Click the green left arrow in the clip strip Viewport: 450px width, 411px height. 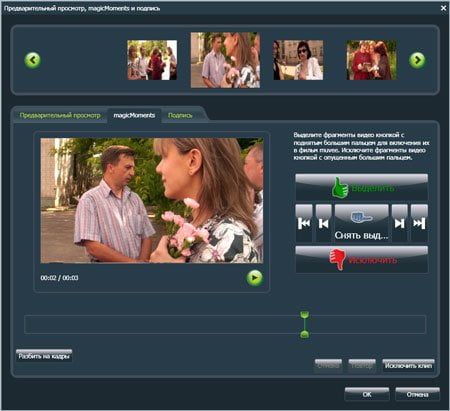point(33,60)
